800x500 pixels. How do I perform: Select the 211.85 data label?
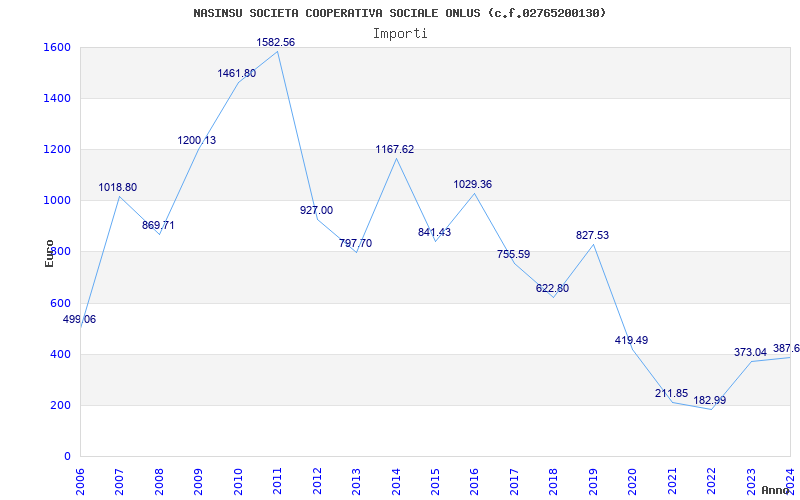coord(672,393)
